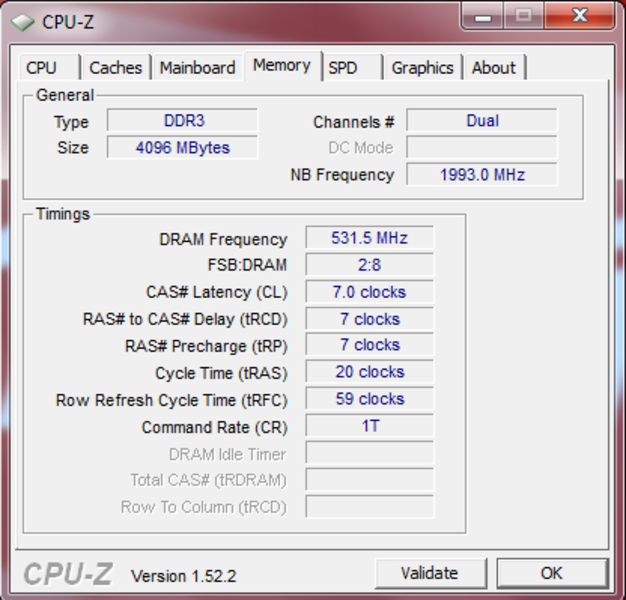Screen dimensions: 626x600
Task: Select the 4096 MBytes size value
Action: (182, 147)
